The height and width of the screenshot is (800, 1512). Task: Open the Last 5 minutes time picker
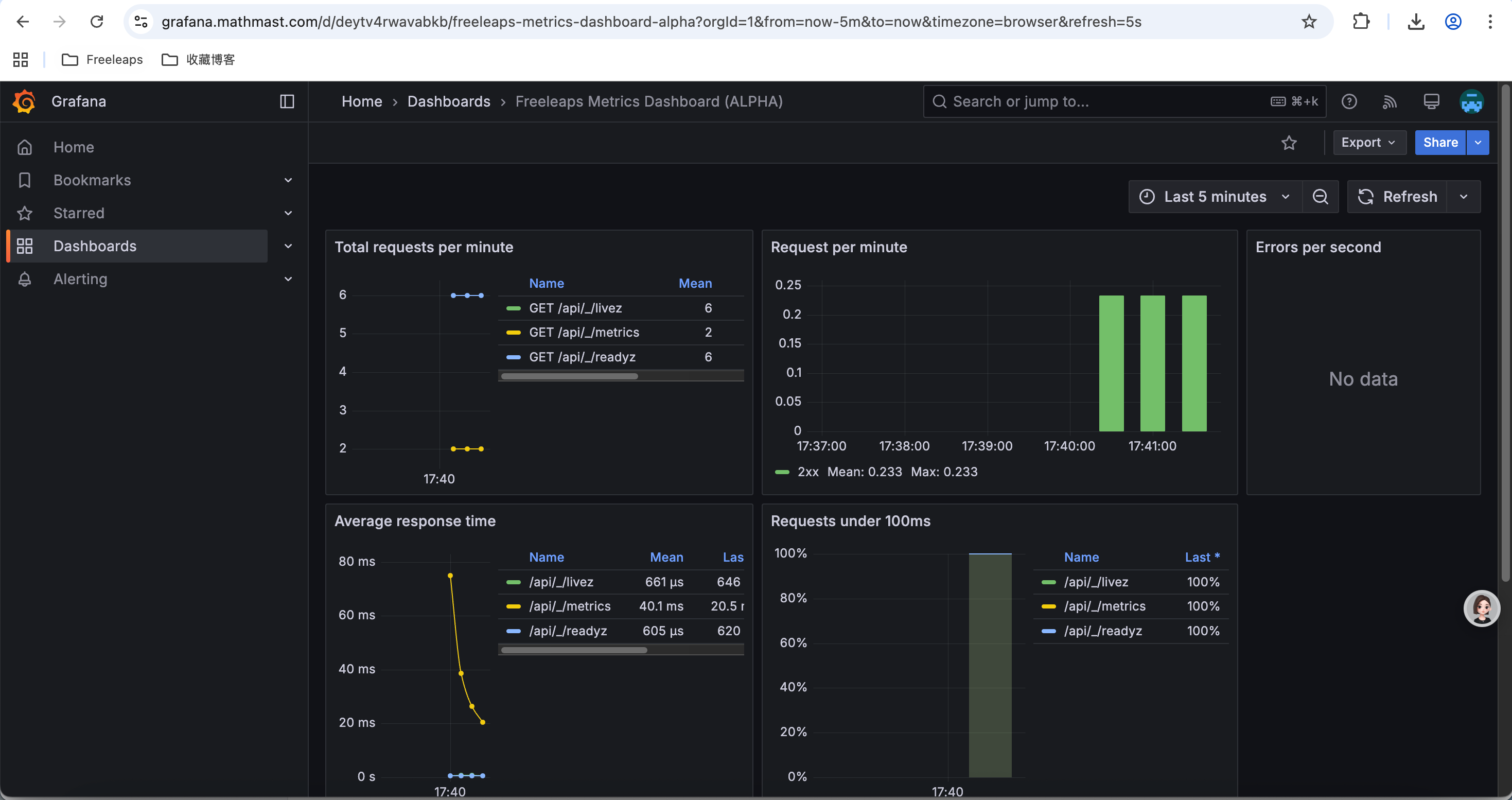(1215, 197)
